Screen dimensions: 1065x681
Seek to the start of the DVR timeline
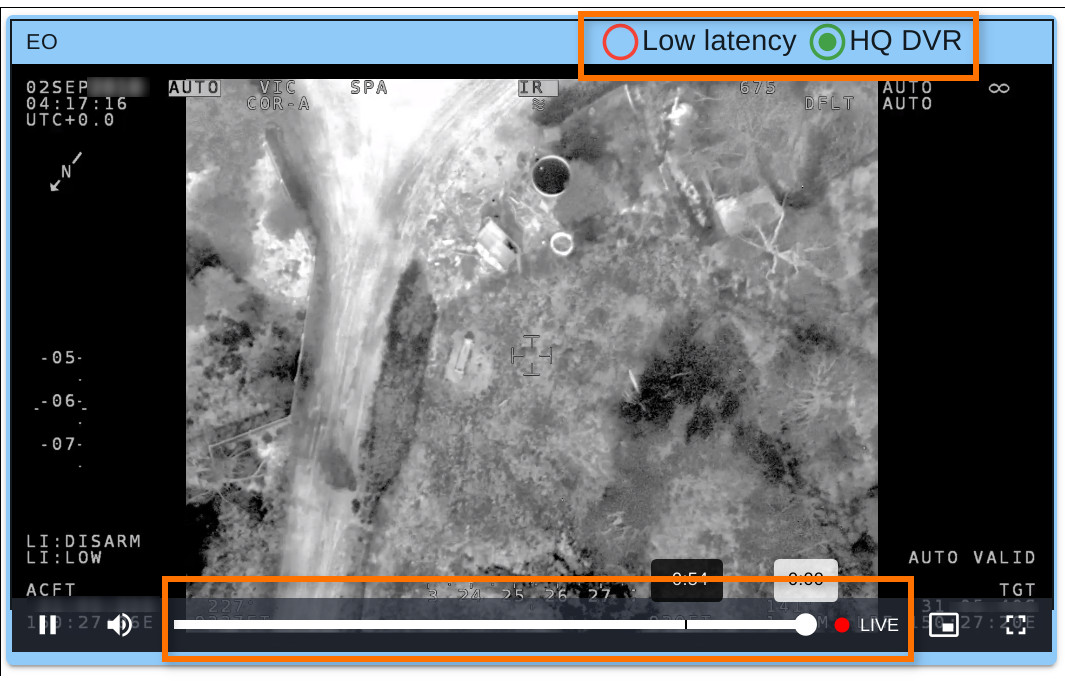pyautogui.click(x=176, y=625)
